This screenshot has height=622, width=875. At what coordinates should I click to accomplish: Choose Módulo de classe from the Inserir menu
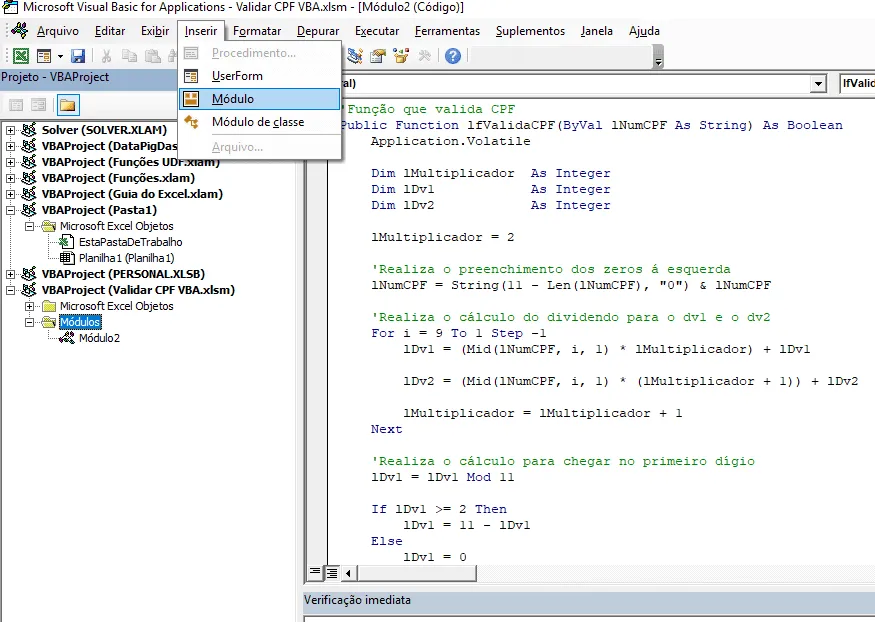[259, 122]
